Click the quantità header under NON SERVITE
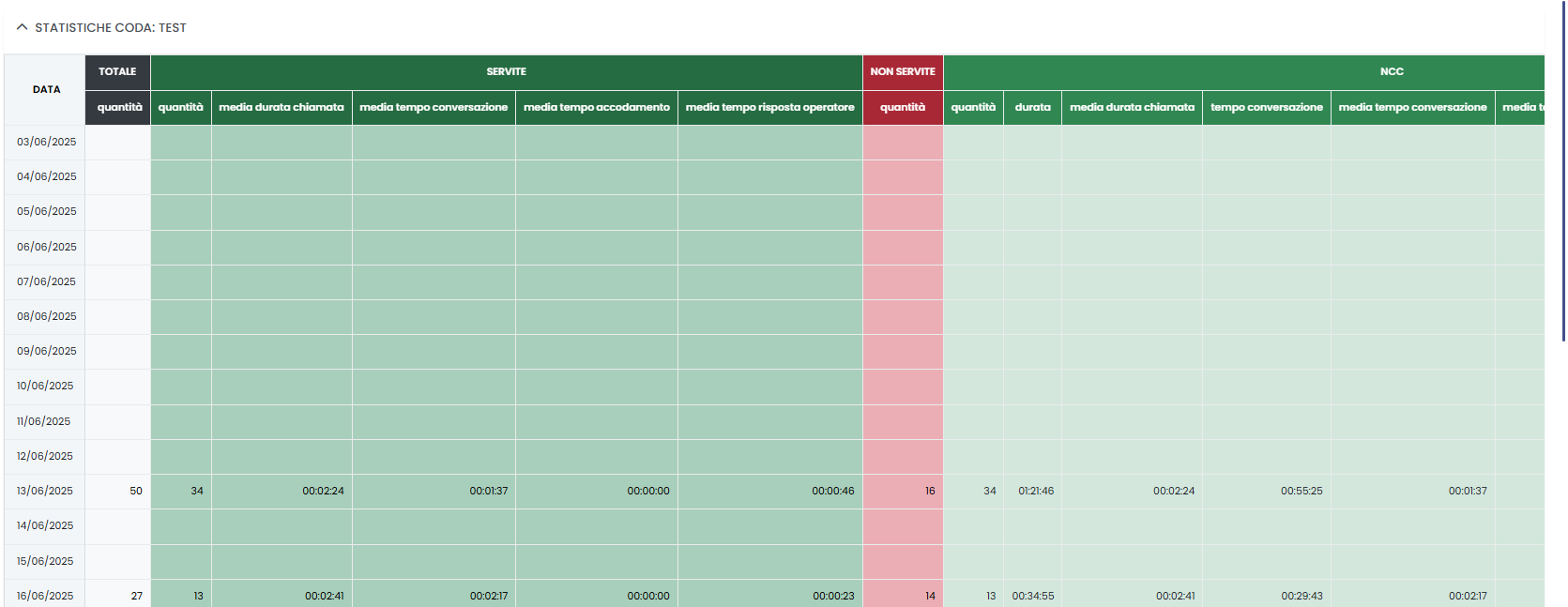Viewport: 1568px width, 607px height. coord(902,108)
